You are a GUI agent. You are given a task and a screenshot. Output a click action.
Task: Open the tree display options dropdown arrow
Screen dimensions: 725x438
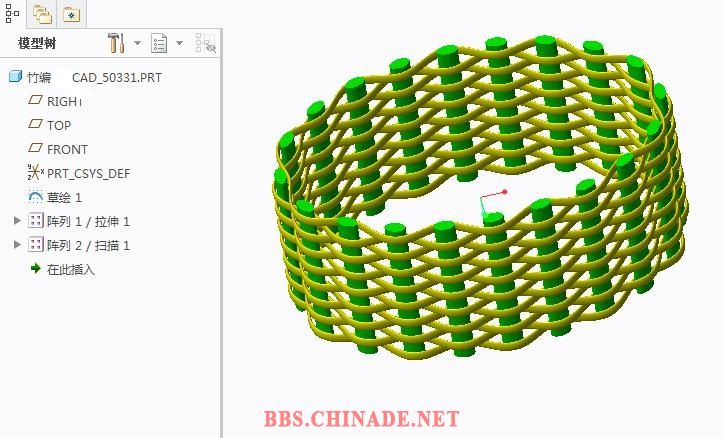179,43
